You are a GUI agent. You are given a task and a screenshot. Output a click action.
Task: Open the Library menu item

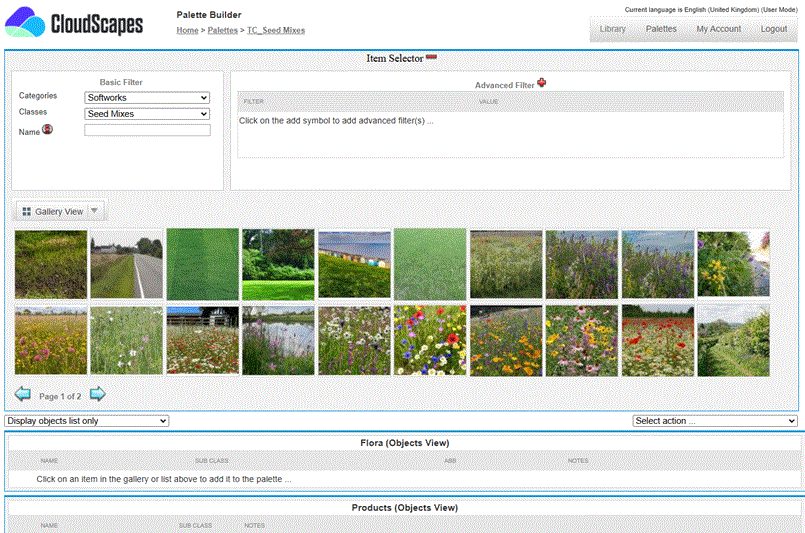[x=612, y=29]
